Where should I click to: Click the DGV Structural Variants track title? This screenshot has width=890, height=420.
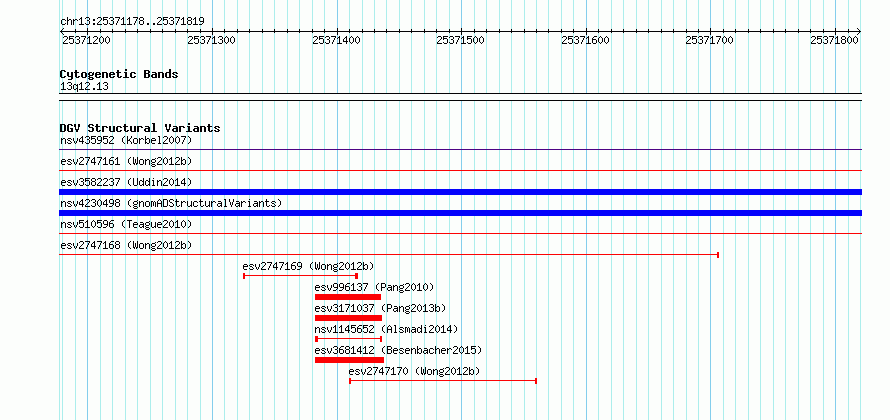click(x=140, y=128)
